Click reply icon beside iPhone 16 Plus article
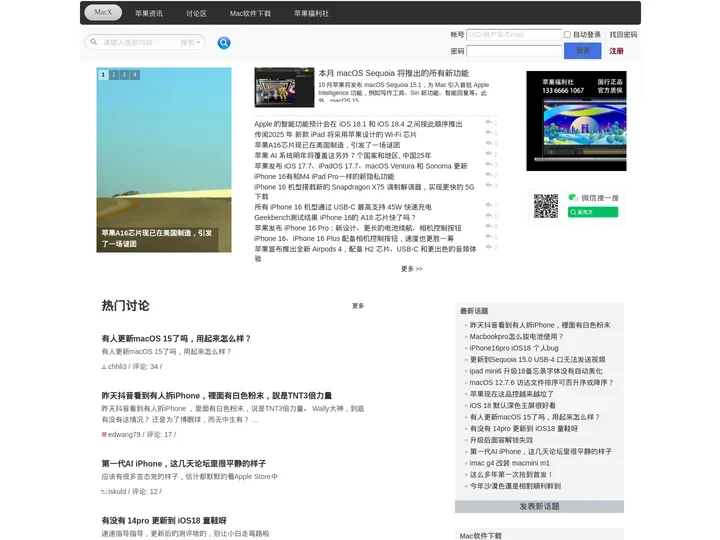Screen dimensions: 720x540 [489, 237]
